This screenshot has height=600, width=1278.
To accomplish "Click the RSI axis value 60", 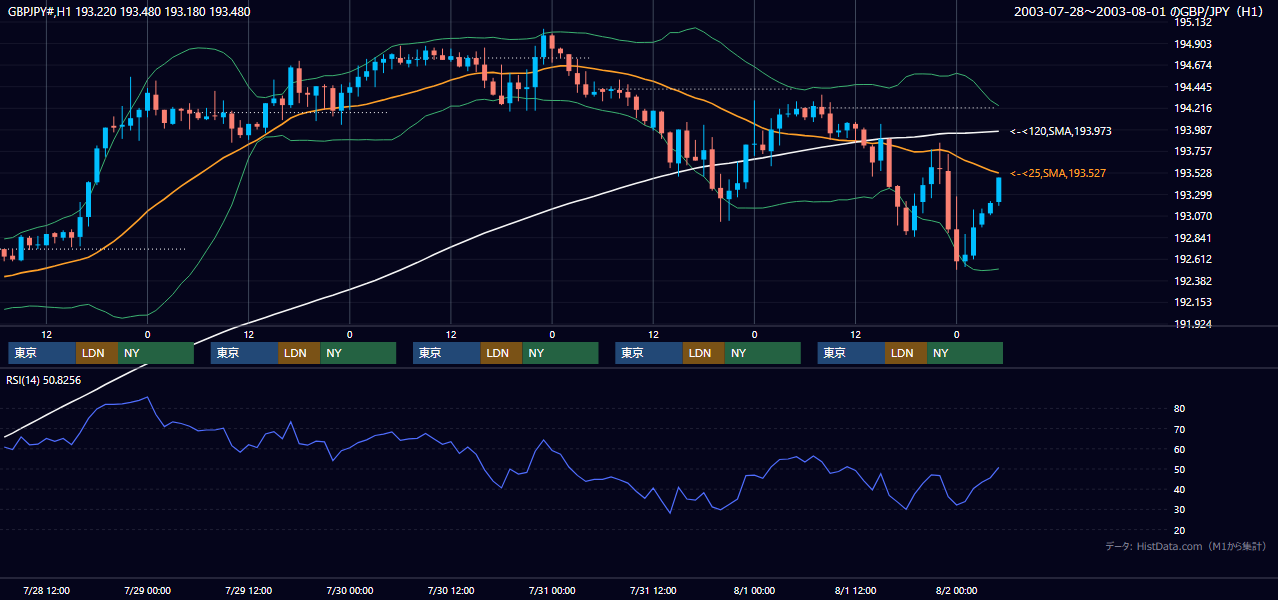I will pyautogui.click(x=1179, y=449).
